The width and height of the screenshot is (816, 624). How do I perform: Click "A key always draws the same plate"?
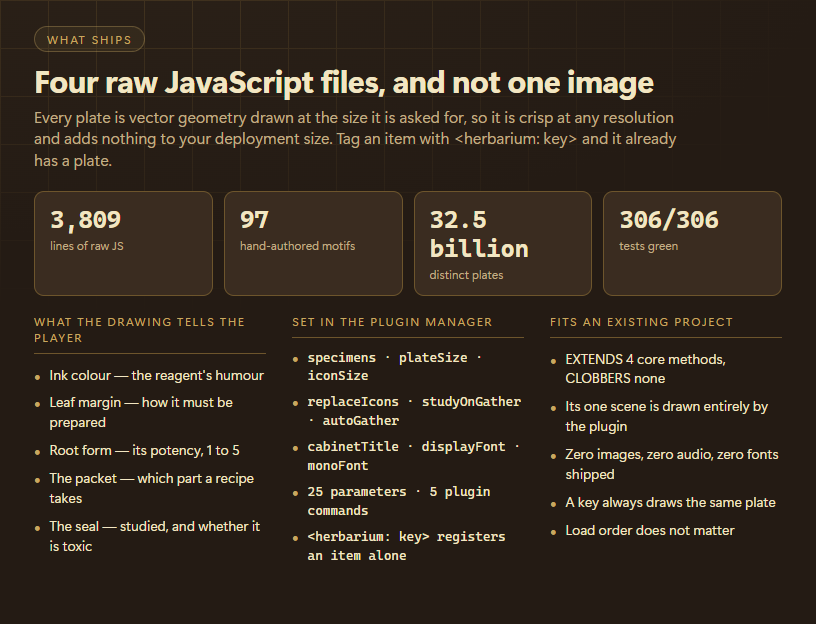coord(670,502)
